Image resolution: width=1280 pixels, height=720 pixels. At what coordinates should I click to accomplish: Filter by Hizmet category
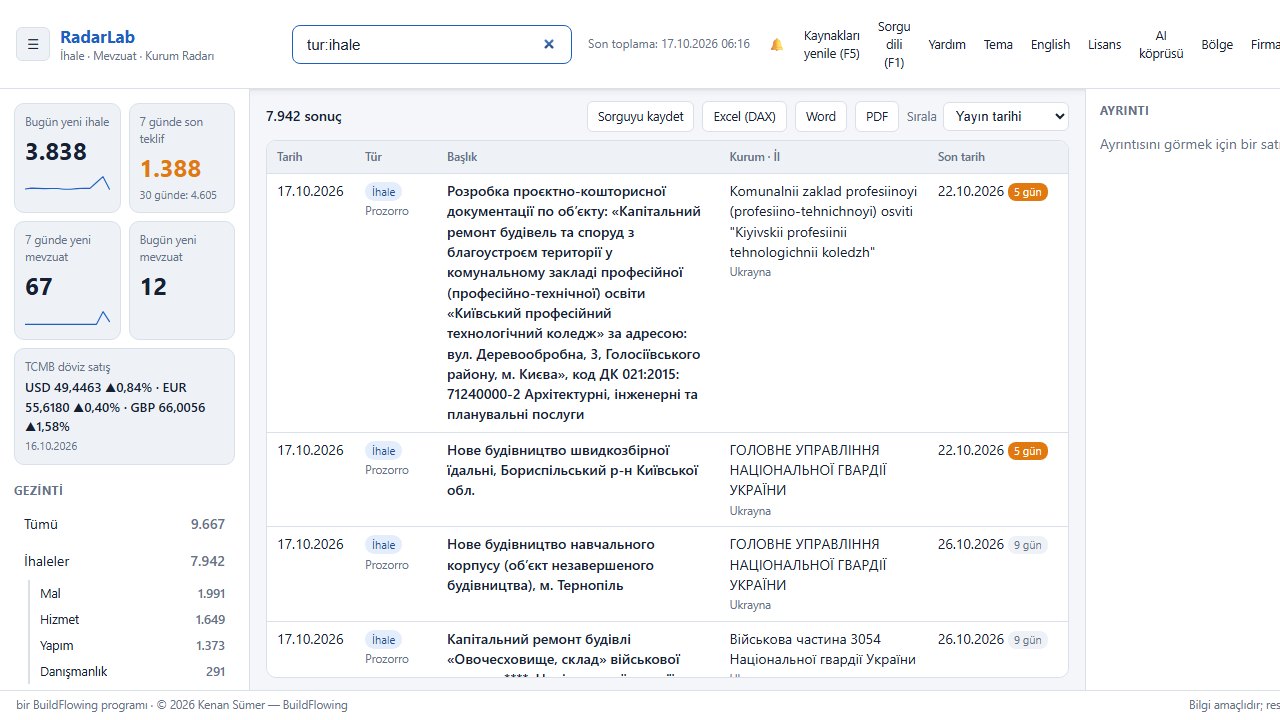point(132,619)
